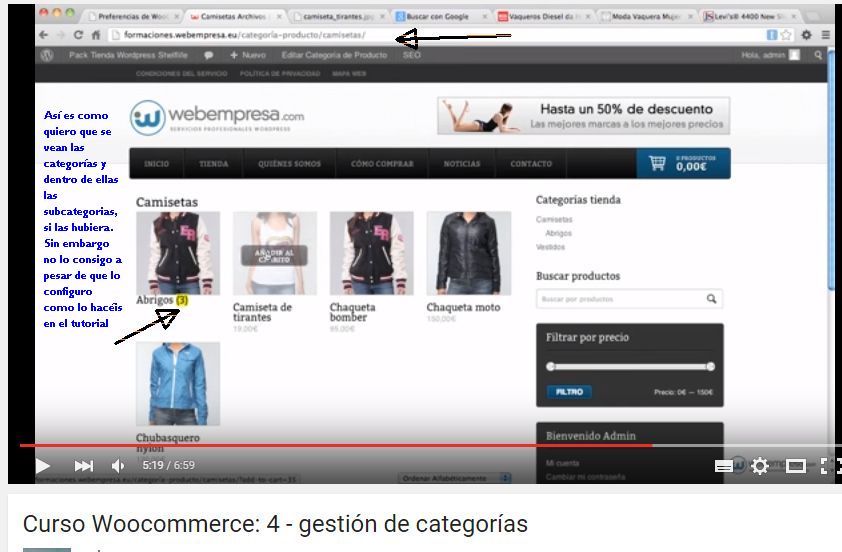Switch the player to theater mode
This screenshot has height=552, width=842.
(795, 466)
